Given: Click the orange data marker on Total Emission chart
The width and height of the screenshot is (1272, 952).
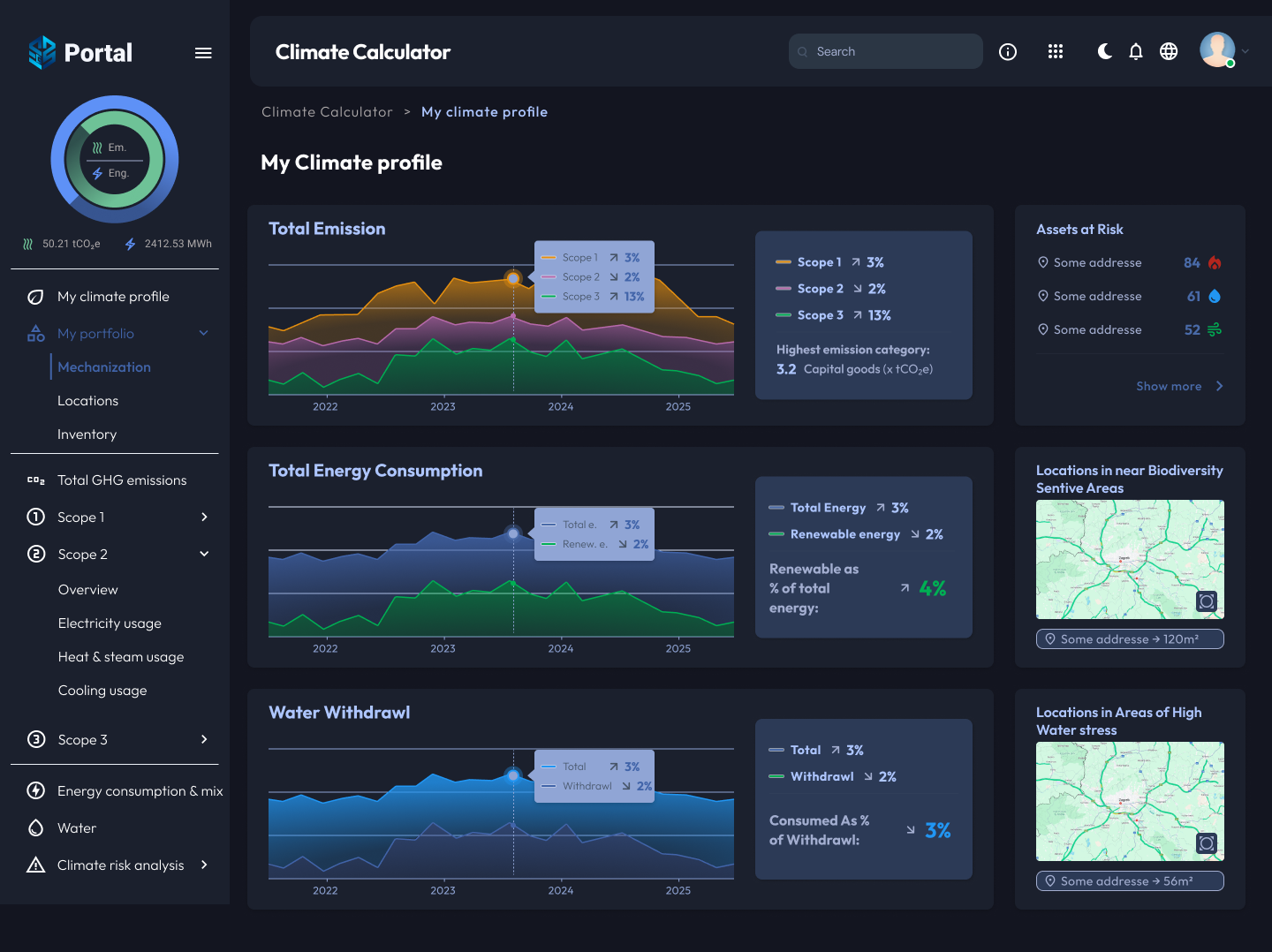Looking at the screenshot, I should point(513,278).
